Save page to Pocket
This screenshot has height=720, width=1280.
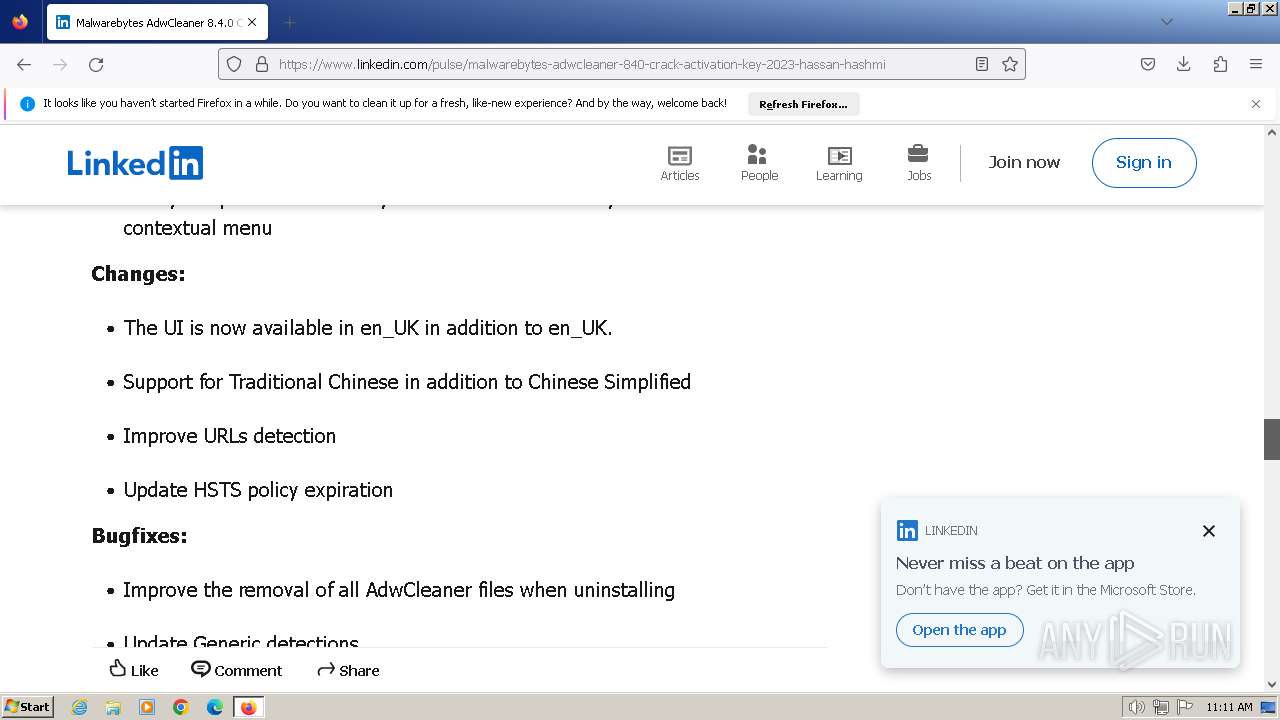click(1148, 64)
